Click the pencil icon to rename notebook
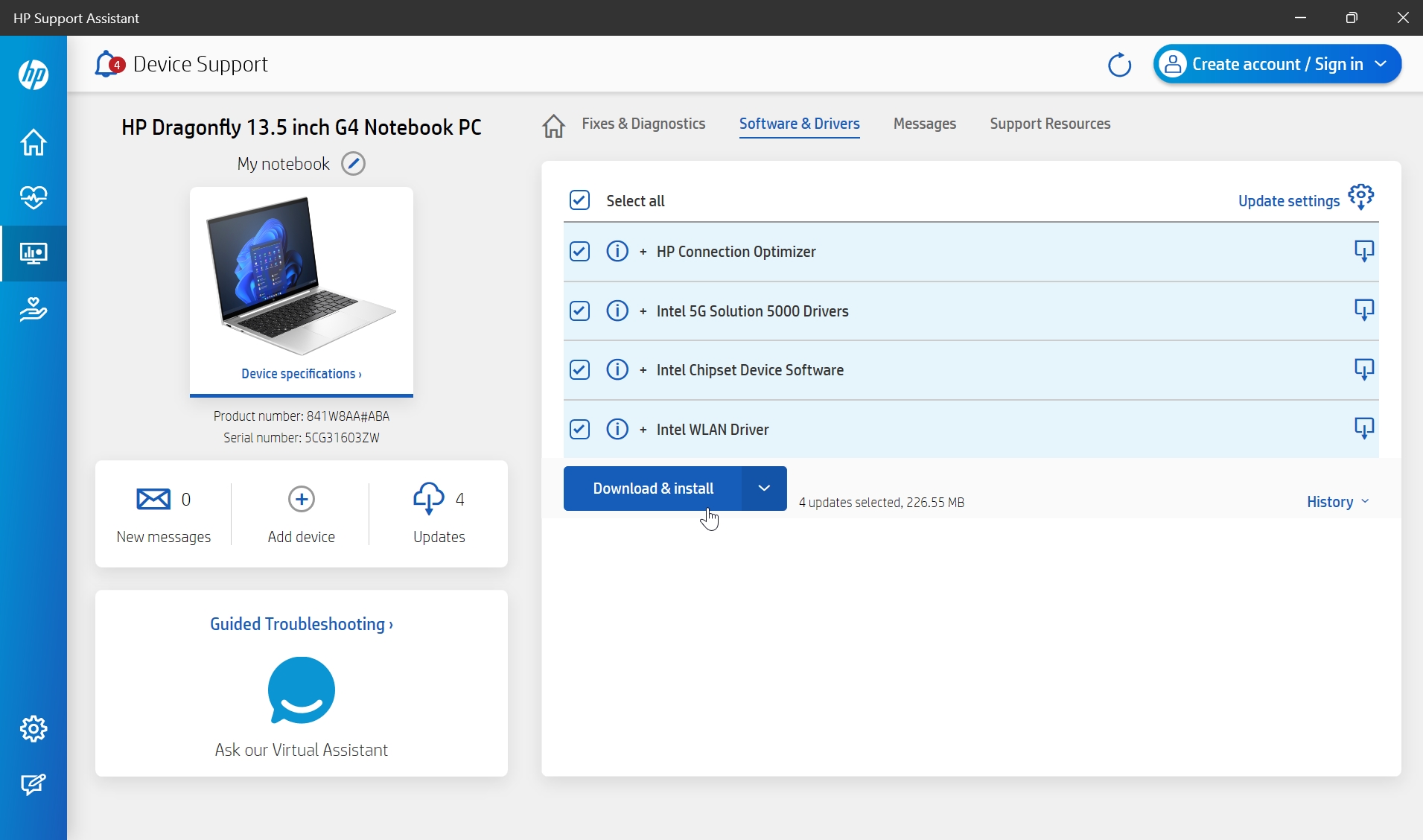1423x840 pixels. click(353, 164)
